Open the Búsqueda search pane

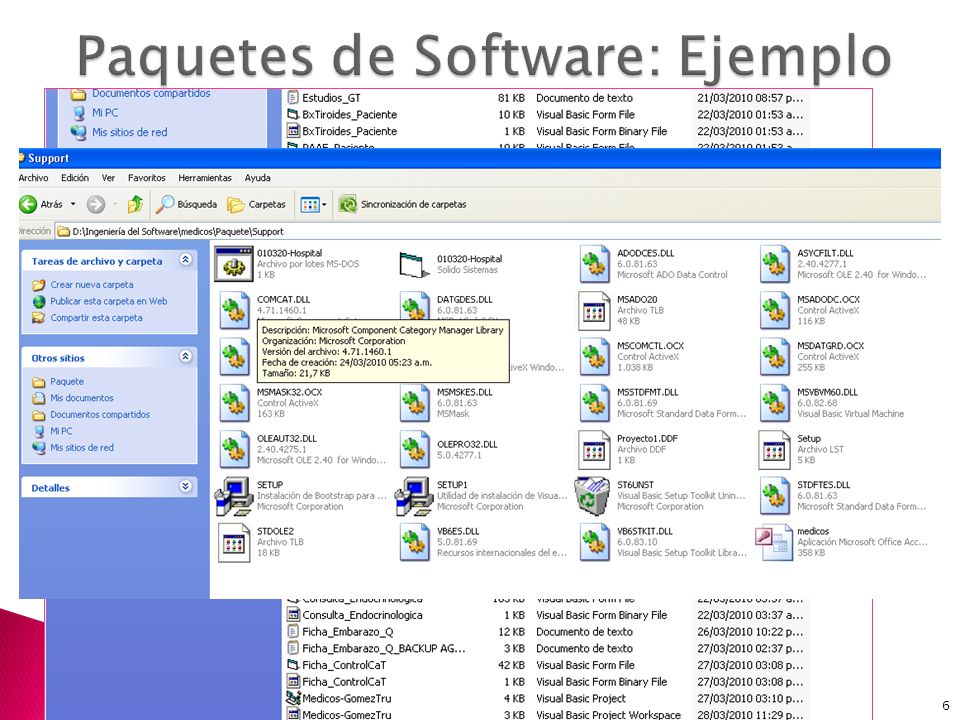pos(186,204)
